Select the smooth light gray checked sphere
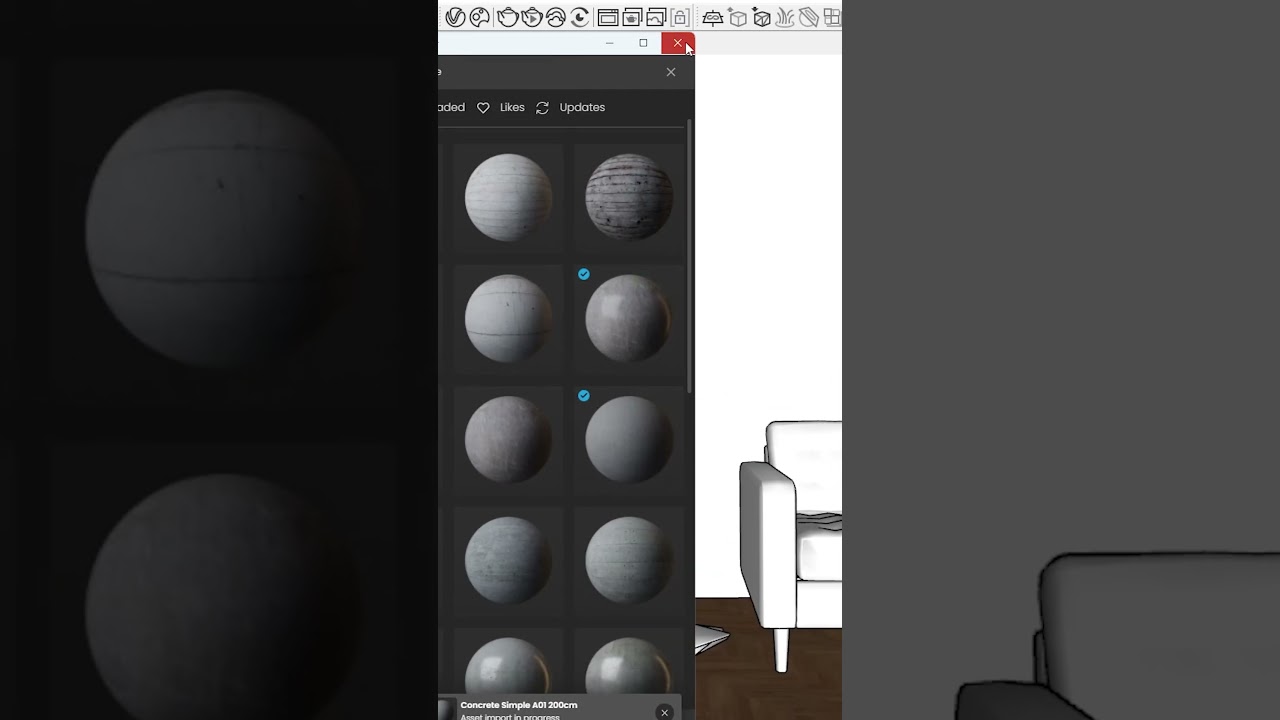Image resolution: width=1280 pixels, height=720 pixels. click(x=629, y=439)
